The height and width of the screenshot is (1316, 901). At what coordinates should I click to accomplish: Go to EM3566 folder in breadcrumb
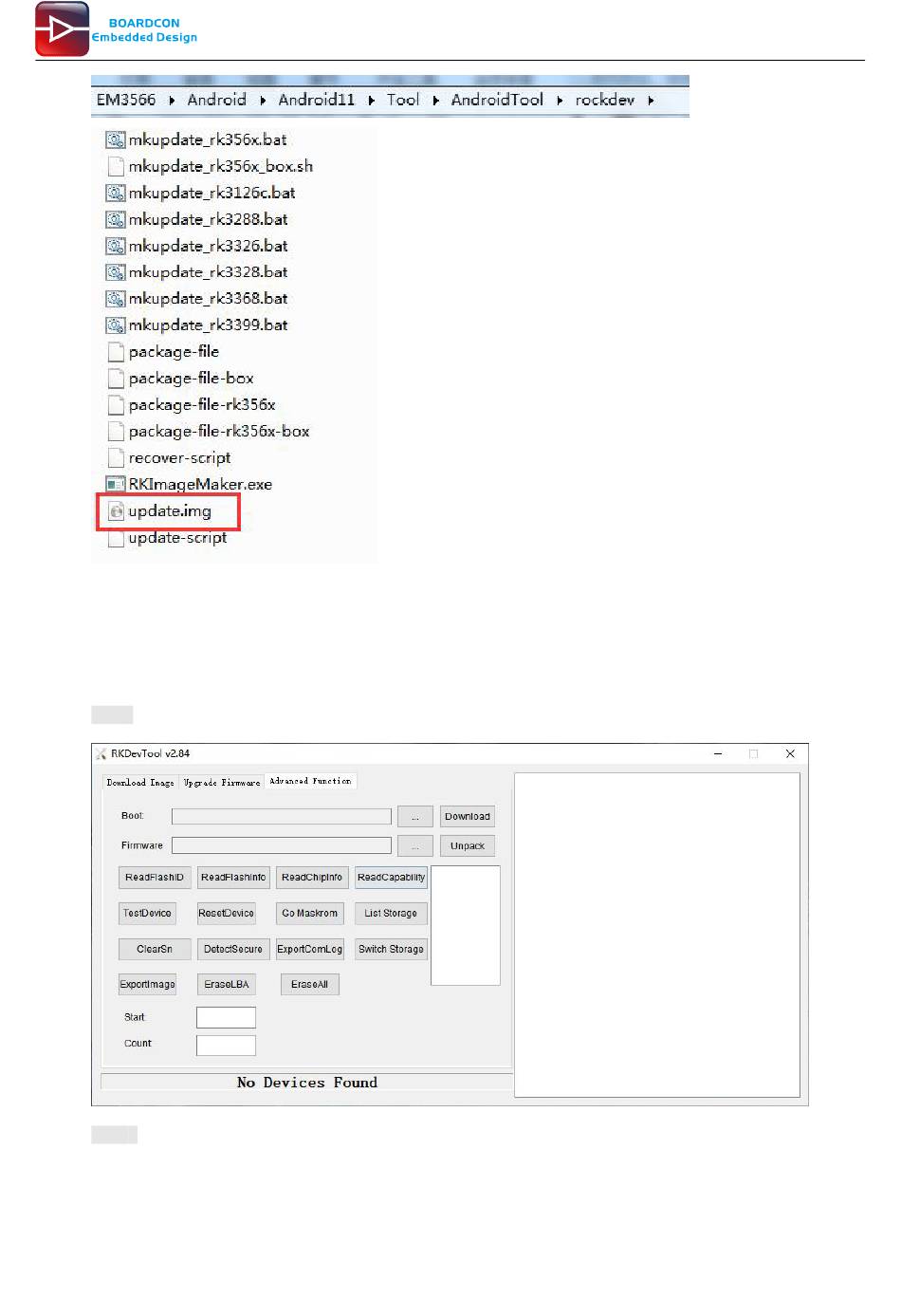coord(126,100)
